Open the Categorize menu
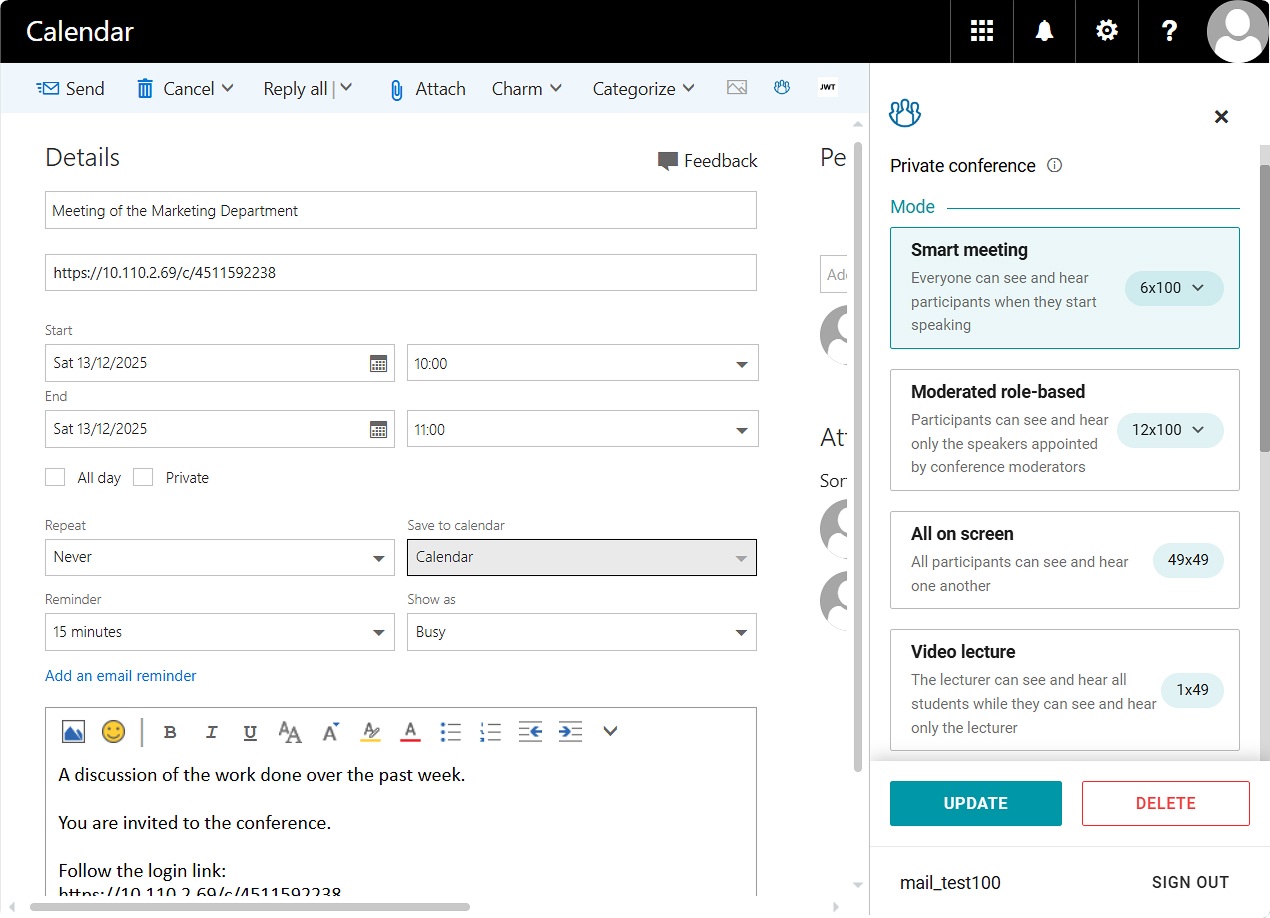Image resolution: width=1270 pixels, height=918 pixels. (x=643, y=89)
